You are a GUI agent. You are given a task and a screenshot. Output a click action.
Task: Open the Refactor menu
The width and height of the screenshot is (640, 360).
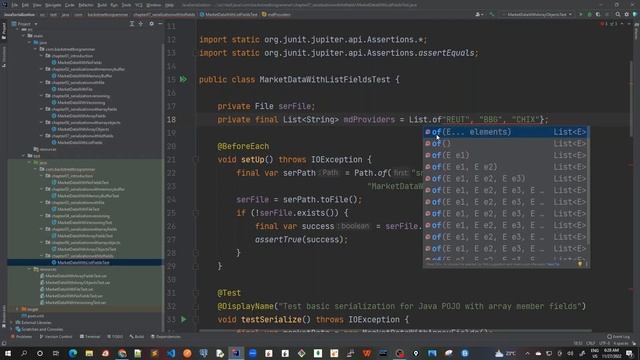click(86, 5)
